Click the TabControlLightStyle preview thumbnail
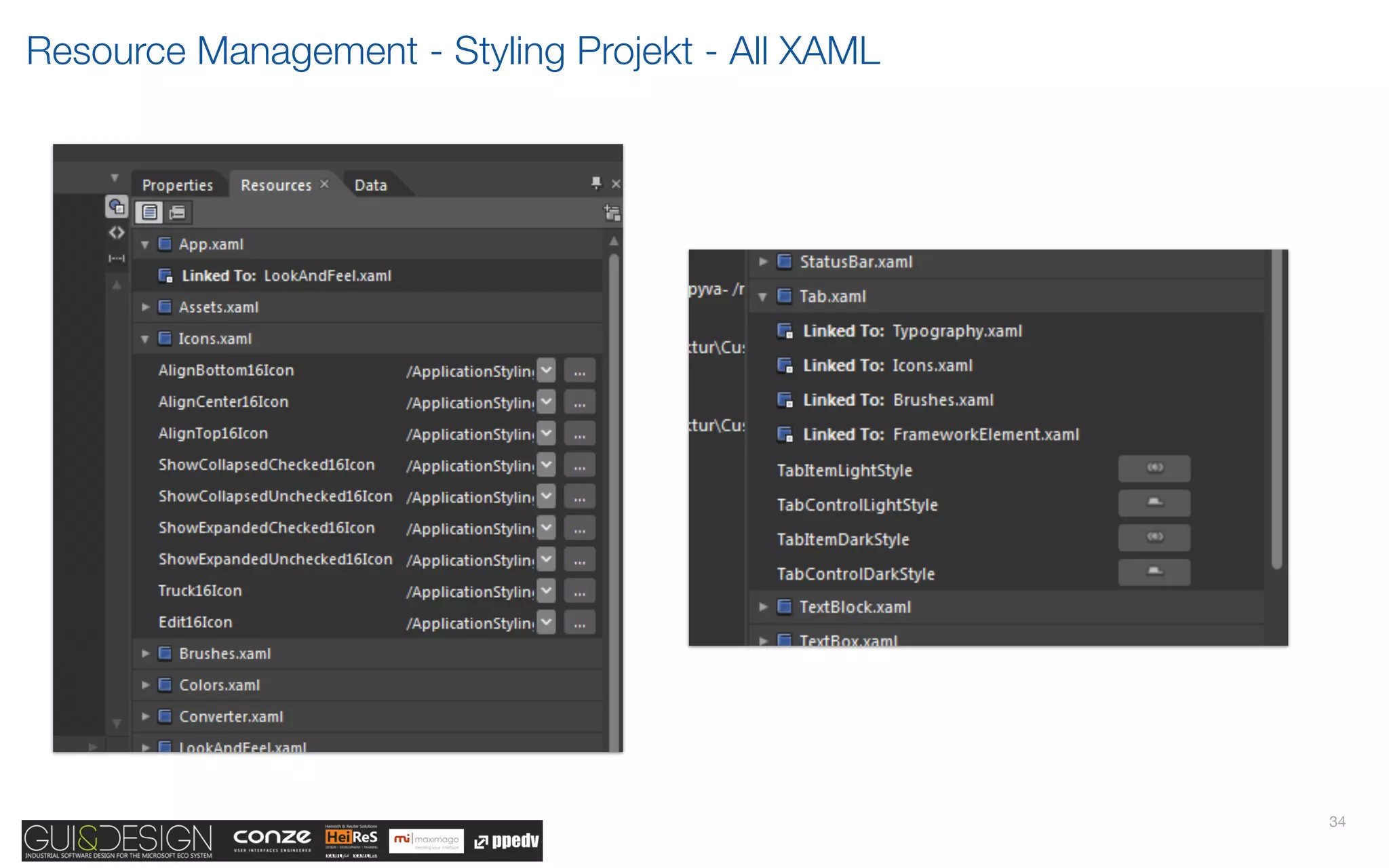 click(x=1154, y=503)
